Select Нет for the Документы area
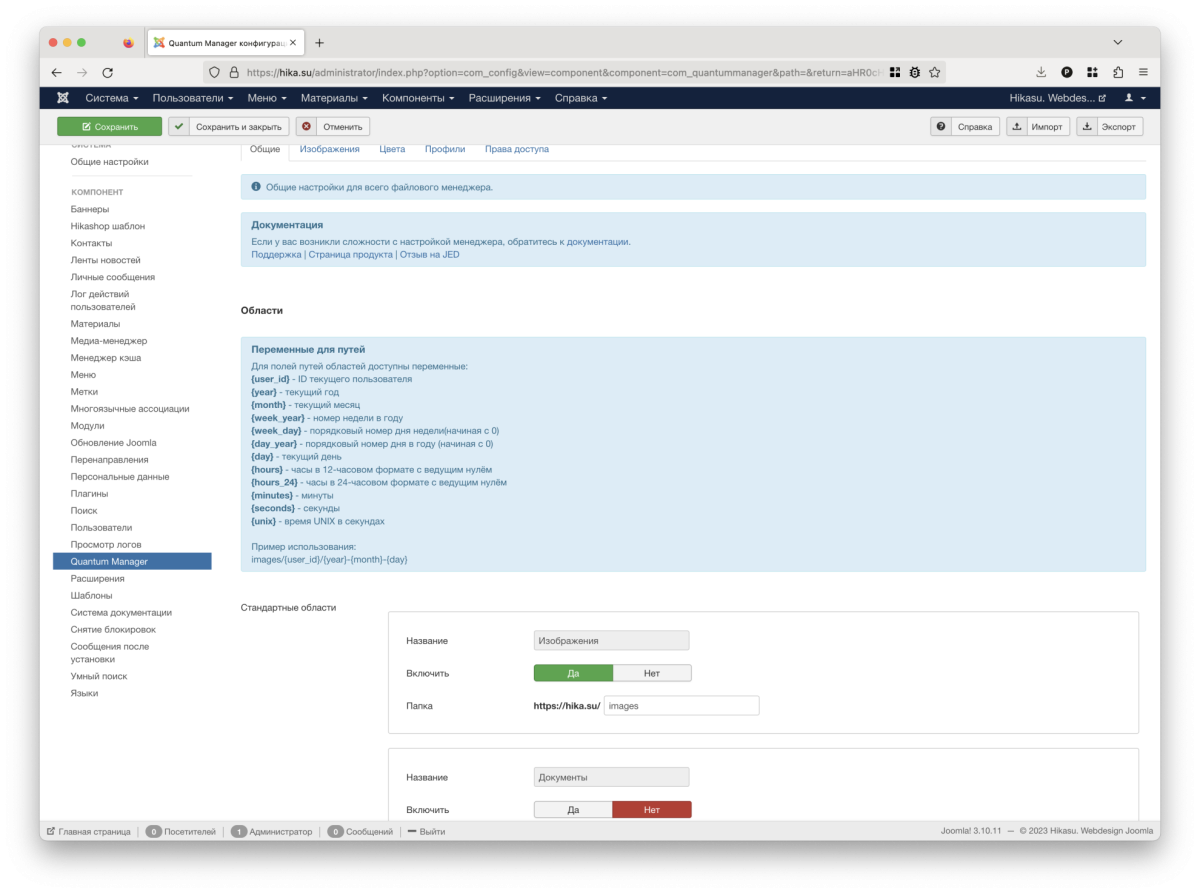 point(651,810)
